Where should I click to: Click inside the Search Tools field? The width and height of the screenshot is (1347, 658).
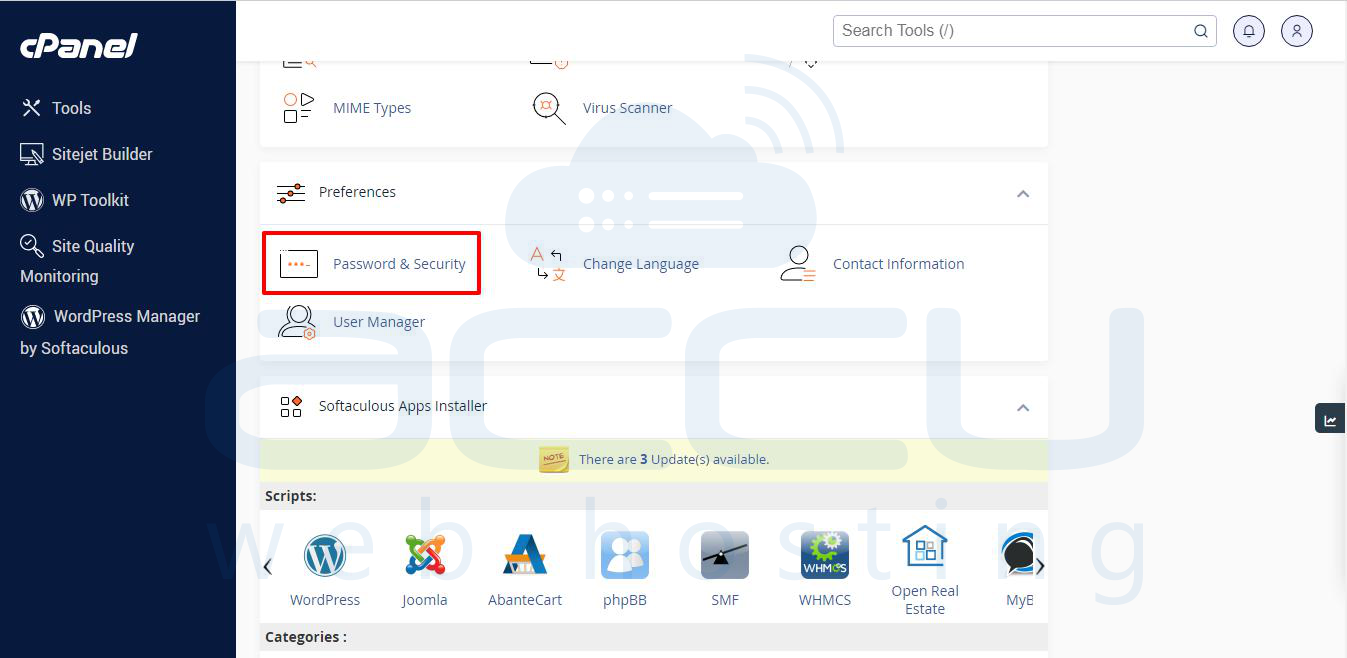(x=1010, y=30)
